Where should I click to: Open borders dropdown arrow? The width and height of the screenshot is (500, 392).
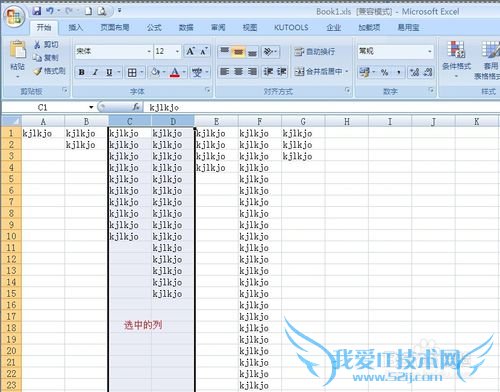[x=142, y=72]
